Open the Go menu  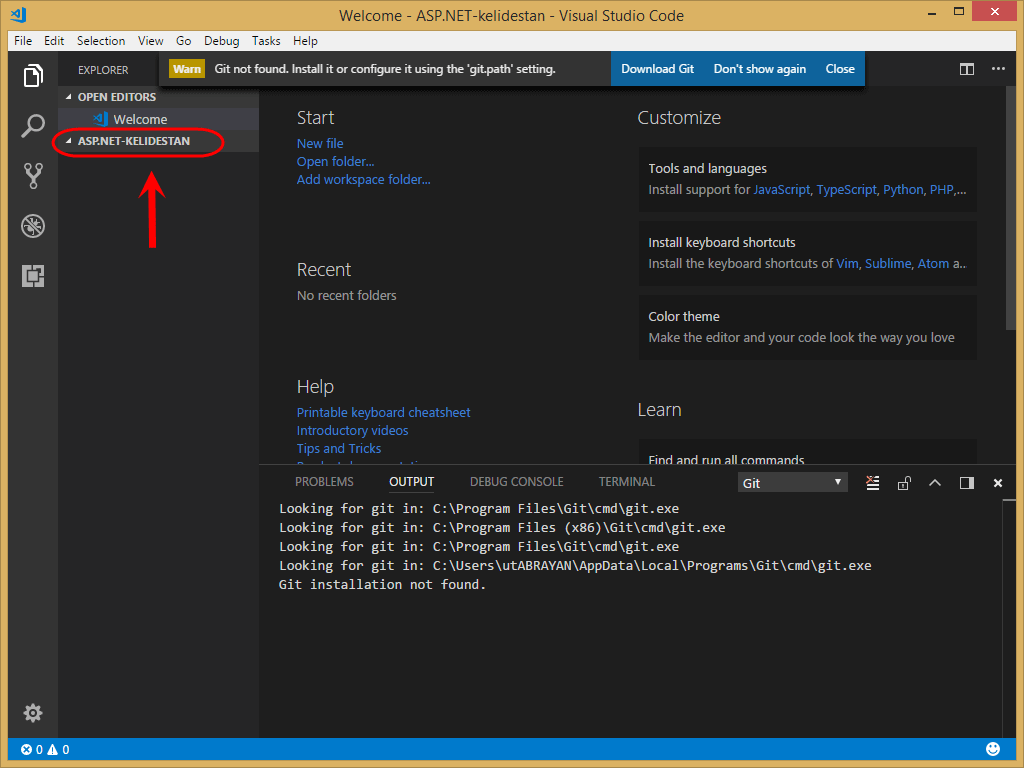184,40
